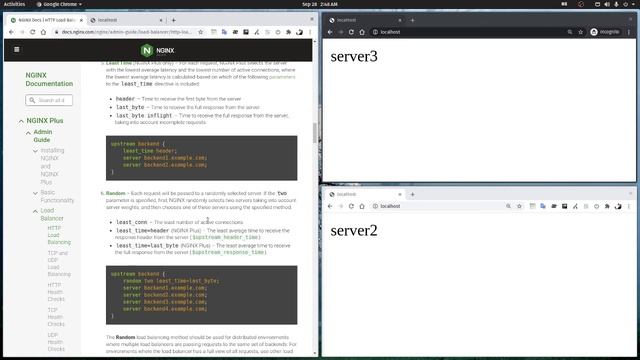Viewport: 640px width, 360px height.
Task: Reload the server2 window page
Action: coord(351,206)
